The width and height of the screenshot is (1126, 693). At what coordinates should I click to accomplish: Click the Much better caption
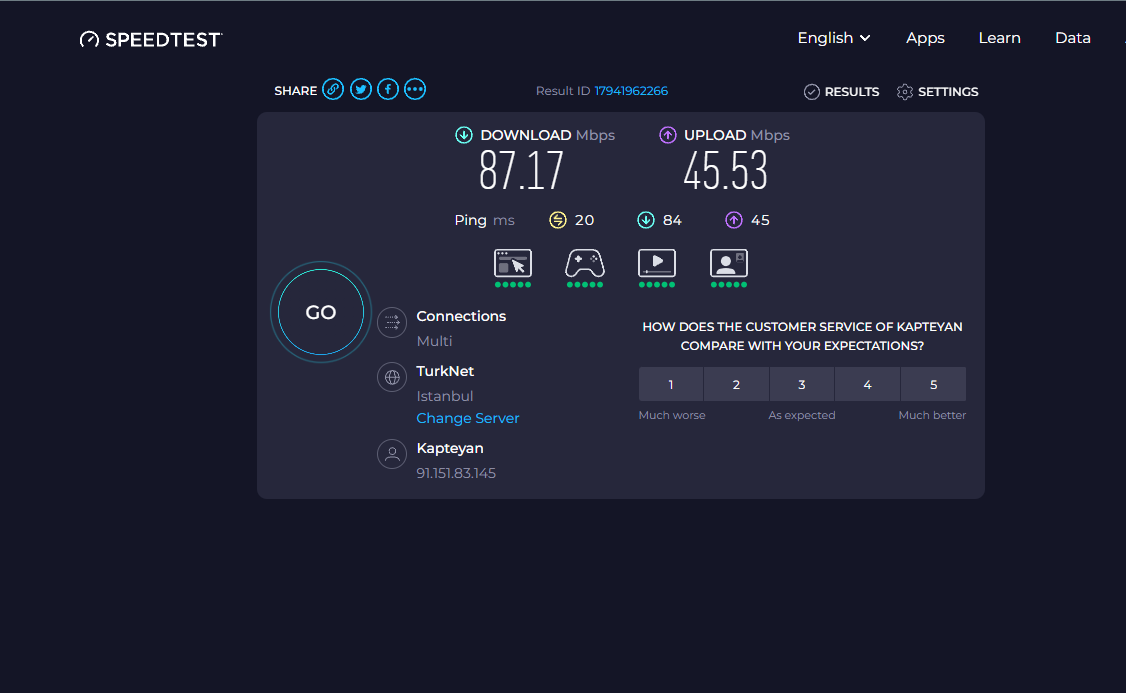(x=932, y=415)
